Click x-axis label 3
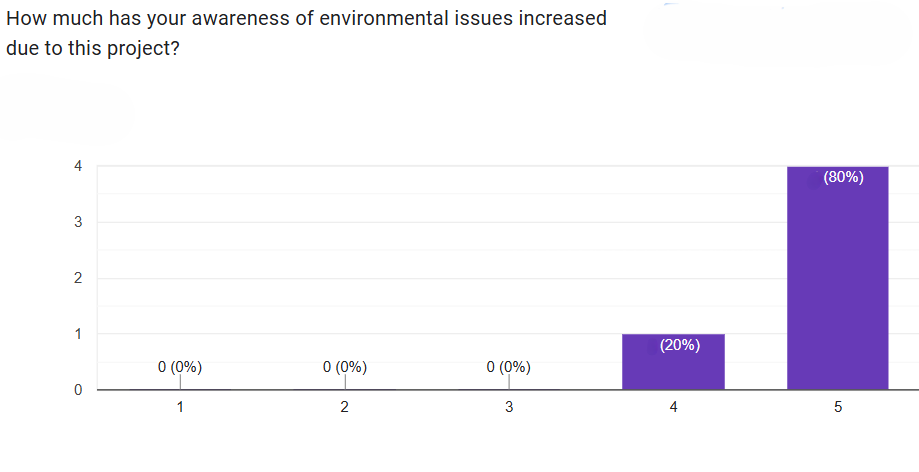This screenshot has width=919, height=472. [509, 407]
